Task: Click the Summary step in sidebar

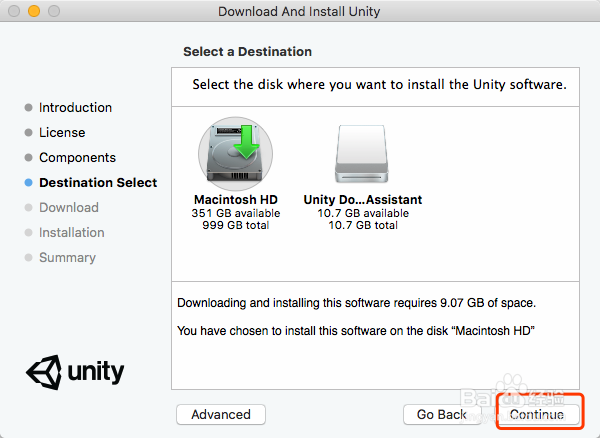Action: coord(67,257)
